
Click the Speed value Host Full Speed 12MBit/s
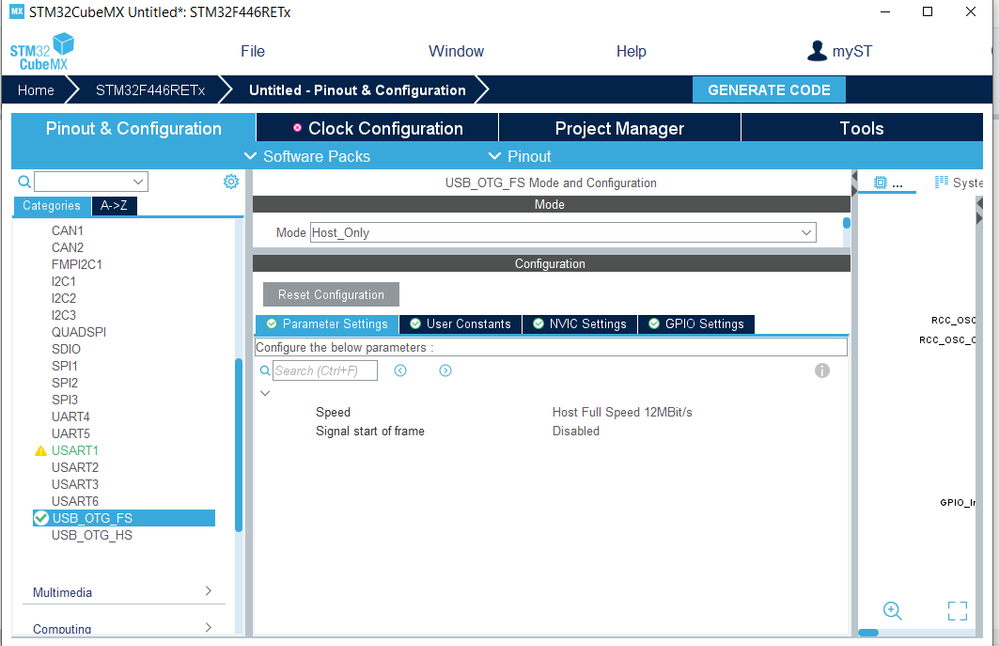(622, 412)
